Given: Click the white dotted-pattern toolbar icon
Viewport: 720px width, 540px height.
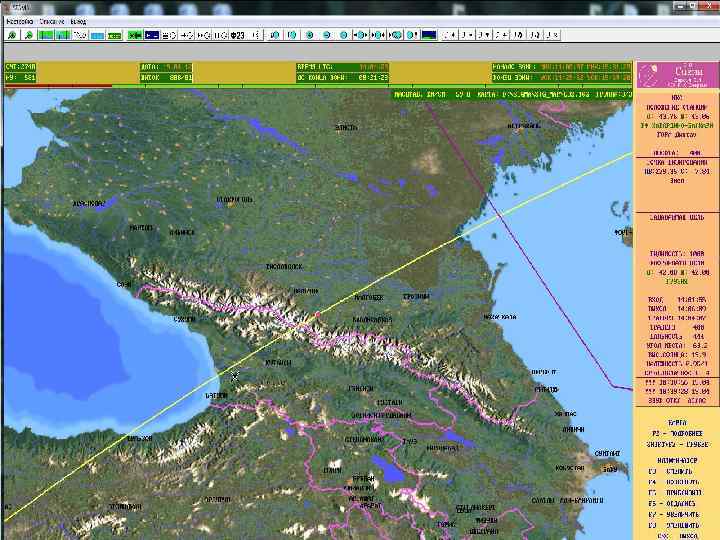Looking at the screenshot, I should [80, 35].
